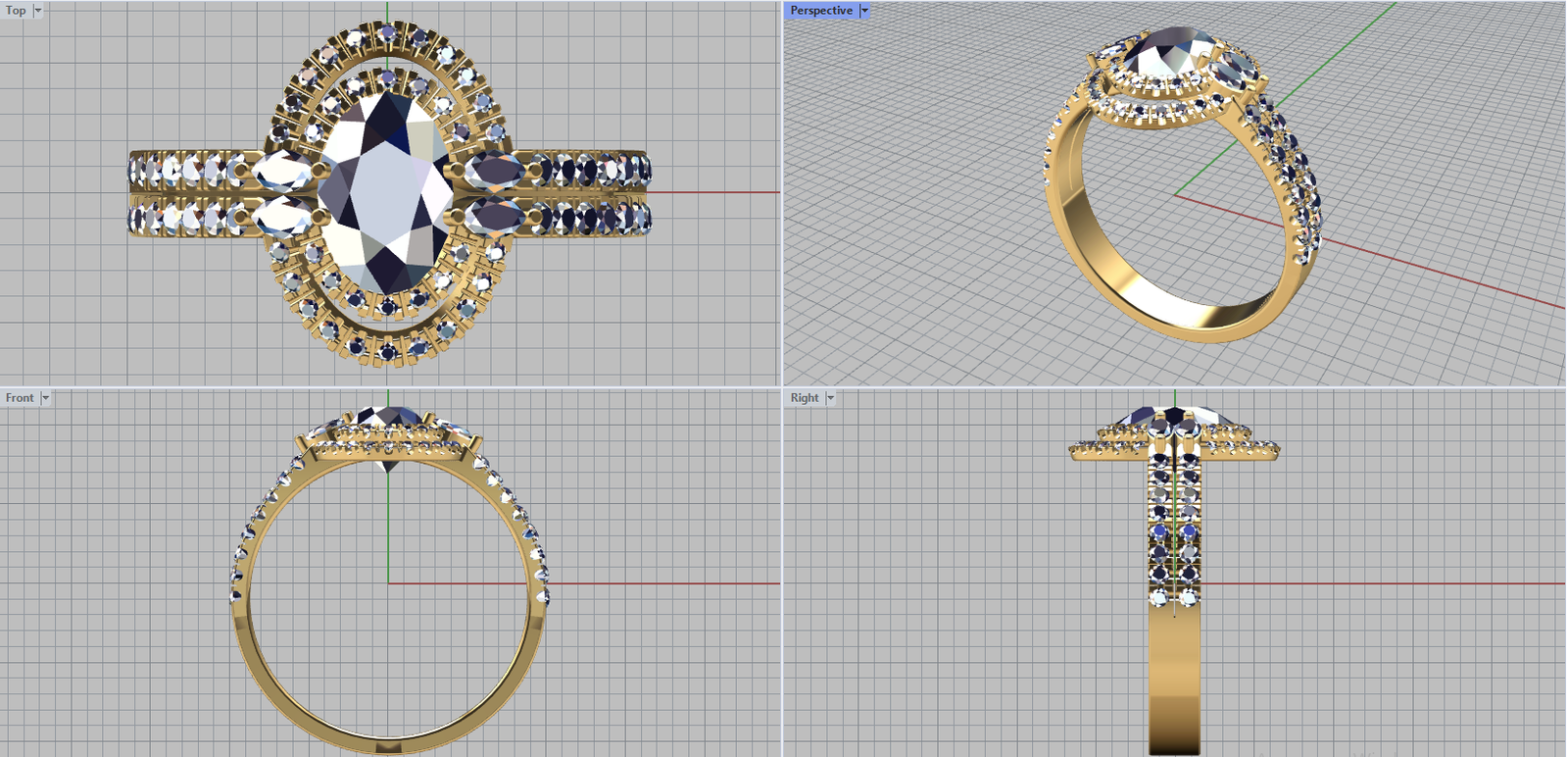Click the inner gold band in Perspective view
Viewport: 1568px width, 757px height.
click(1127, 284)
